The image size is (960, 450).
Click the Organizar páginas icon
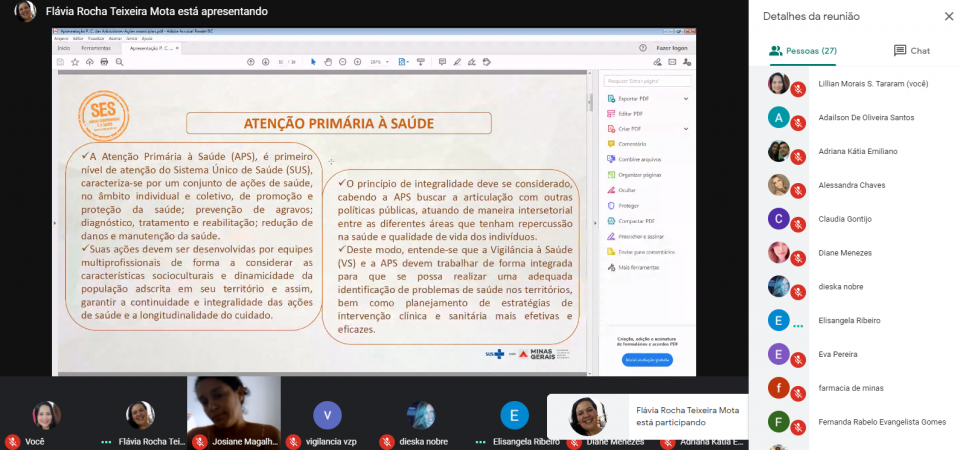coord(611,175)
